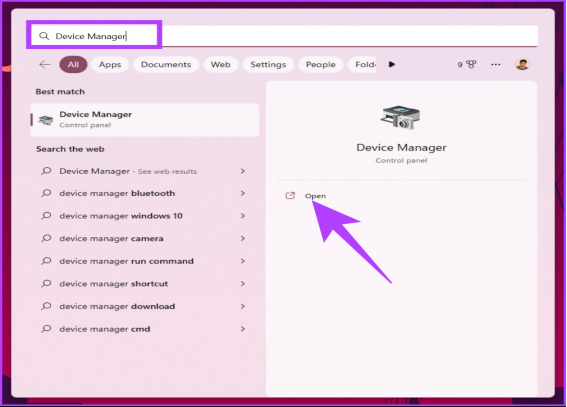Image resolution: width=567 pixels, height=407 pixels.
Task: Show more filter tabs with play arrow
Action: click(x=392, y=64)
